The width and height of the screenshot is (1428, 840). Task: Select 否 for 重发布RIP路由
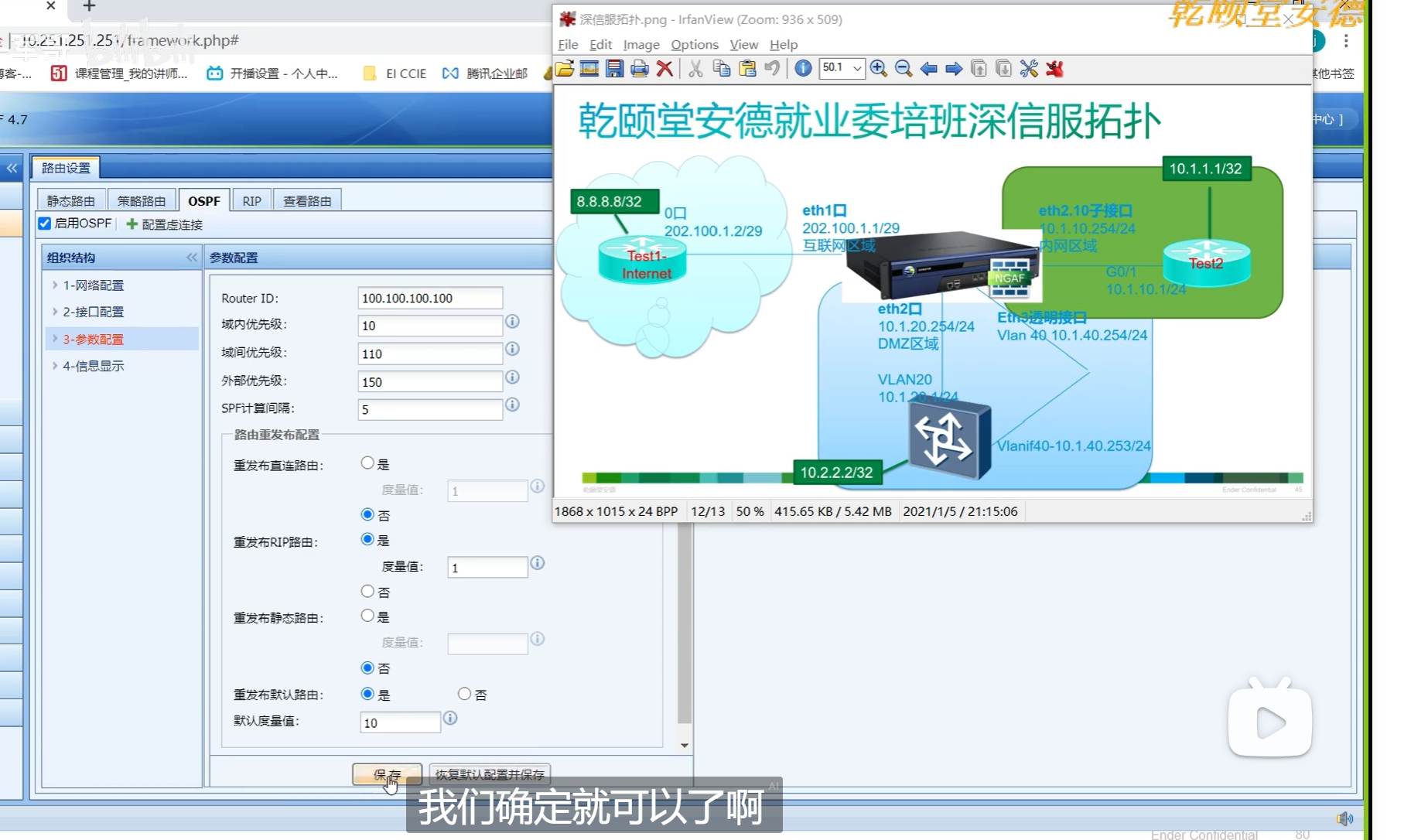[x=367, y=591]
